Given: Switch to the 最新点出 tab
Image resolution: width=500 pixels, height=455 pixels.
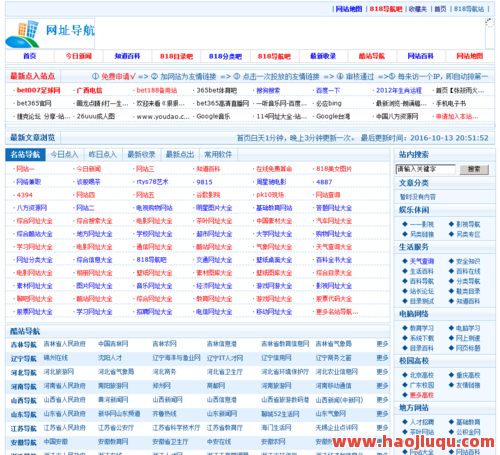Looking at the screenshot, I should click(x=180, y=154).
